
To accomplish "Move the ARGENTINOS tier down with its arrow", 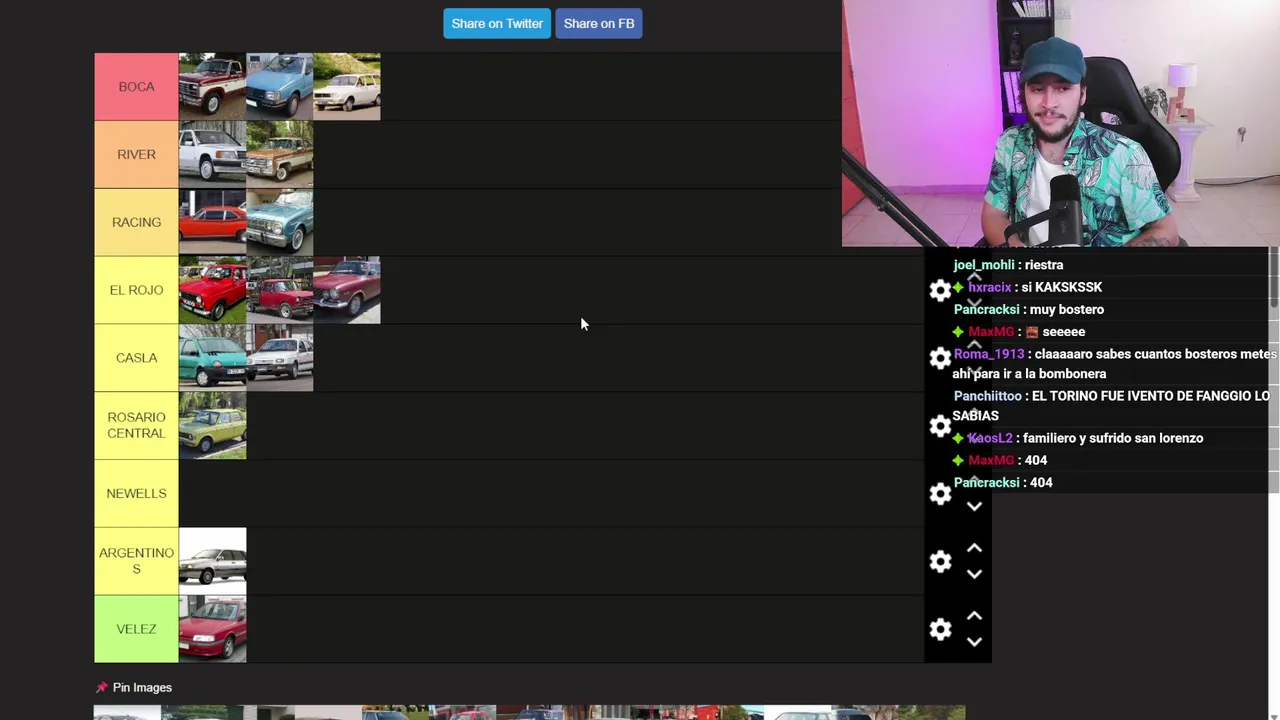I will (974, 575).
